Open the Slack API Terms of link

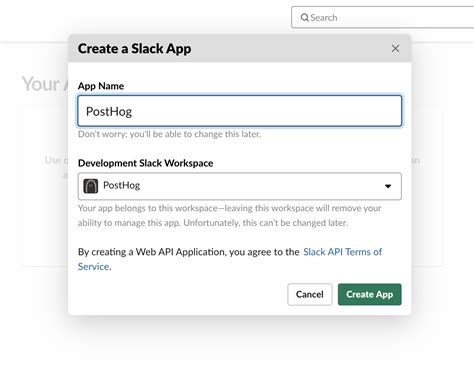pos(343,252)
